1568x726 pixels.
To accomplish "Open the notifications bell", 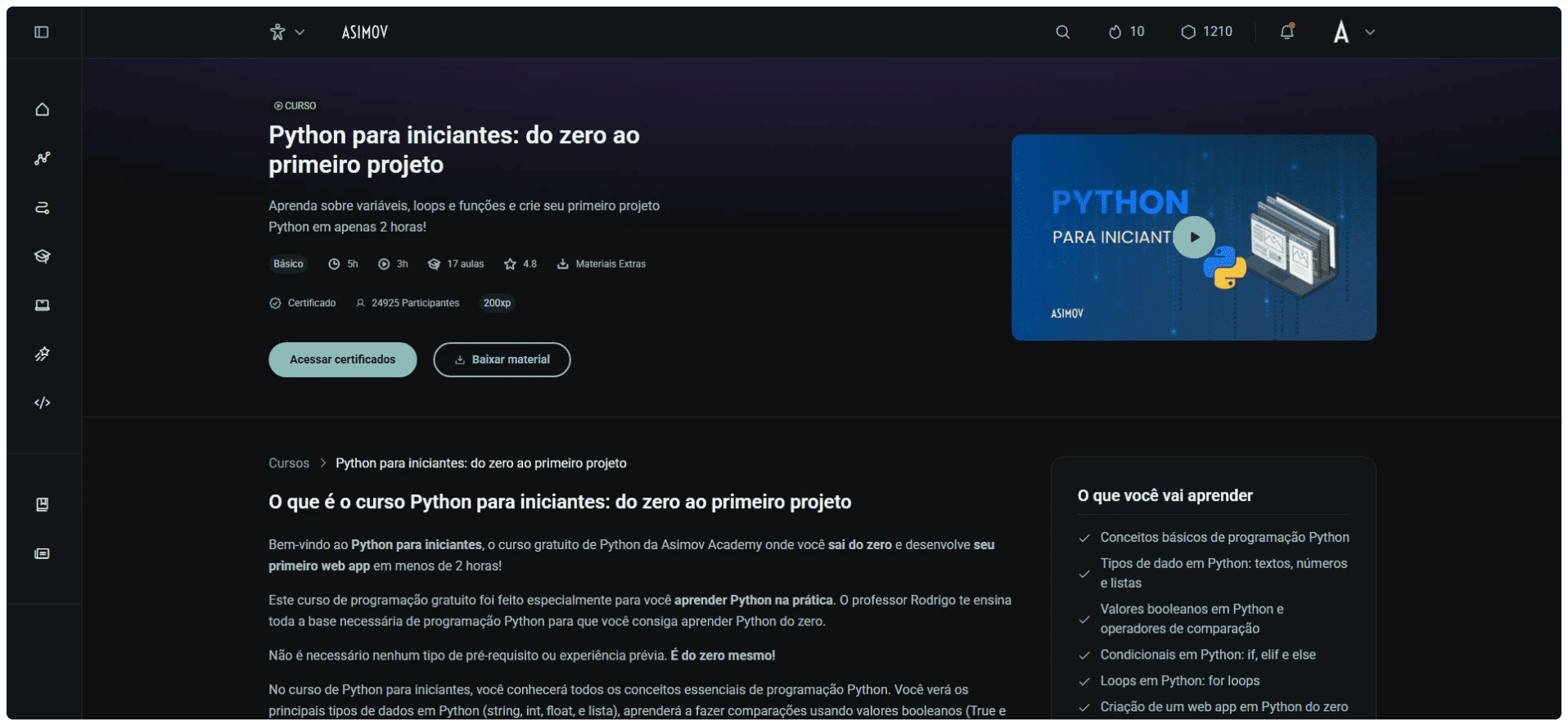I will (x=1287, y=31).
